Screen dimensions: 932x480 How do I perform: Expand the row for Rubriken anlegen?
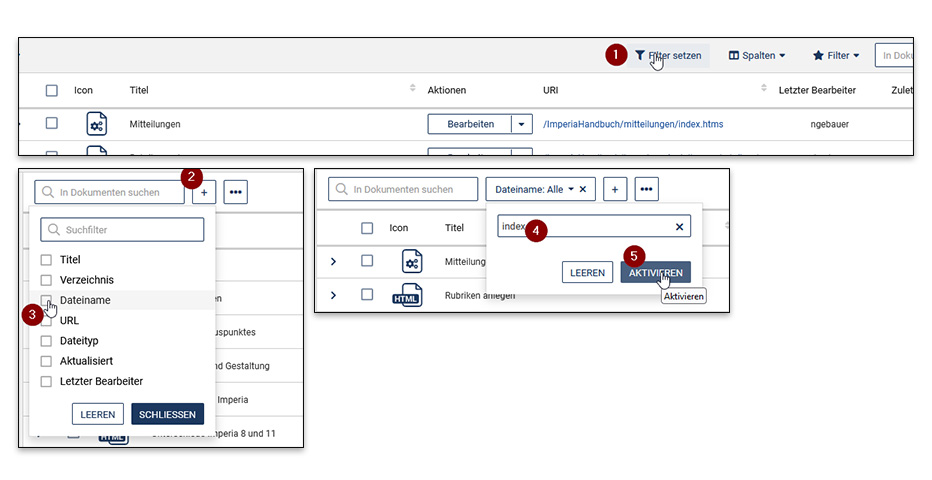click(333, 295)
